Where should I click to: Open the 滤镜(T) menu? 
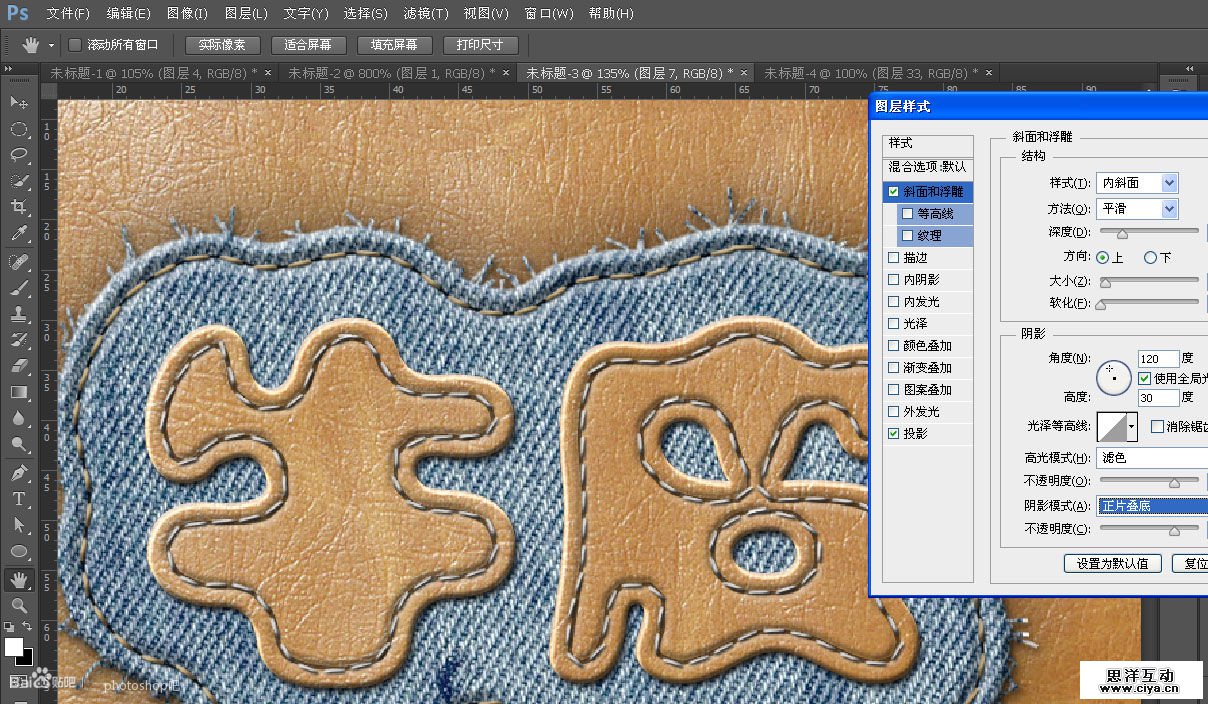(425, 14)
